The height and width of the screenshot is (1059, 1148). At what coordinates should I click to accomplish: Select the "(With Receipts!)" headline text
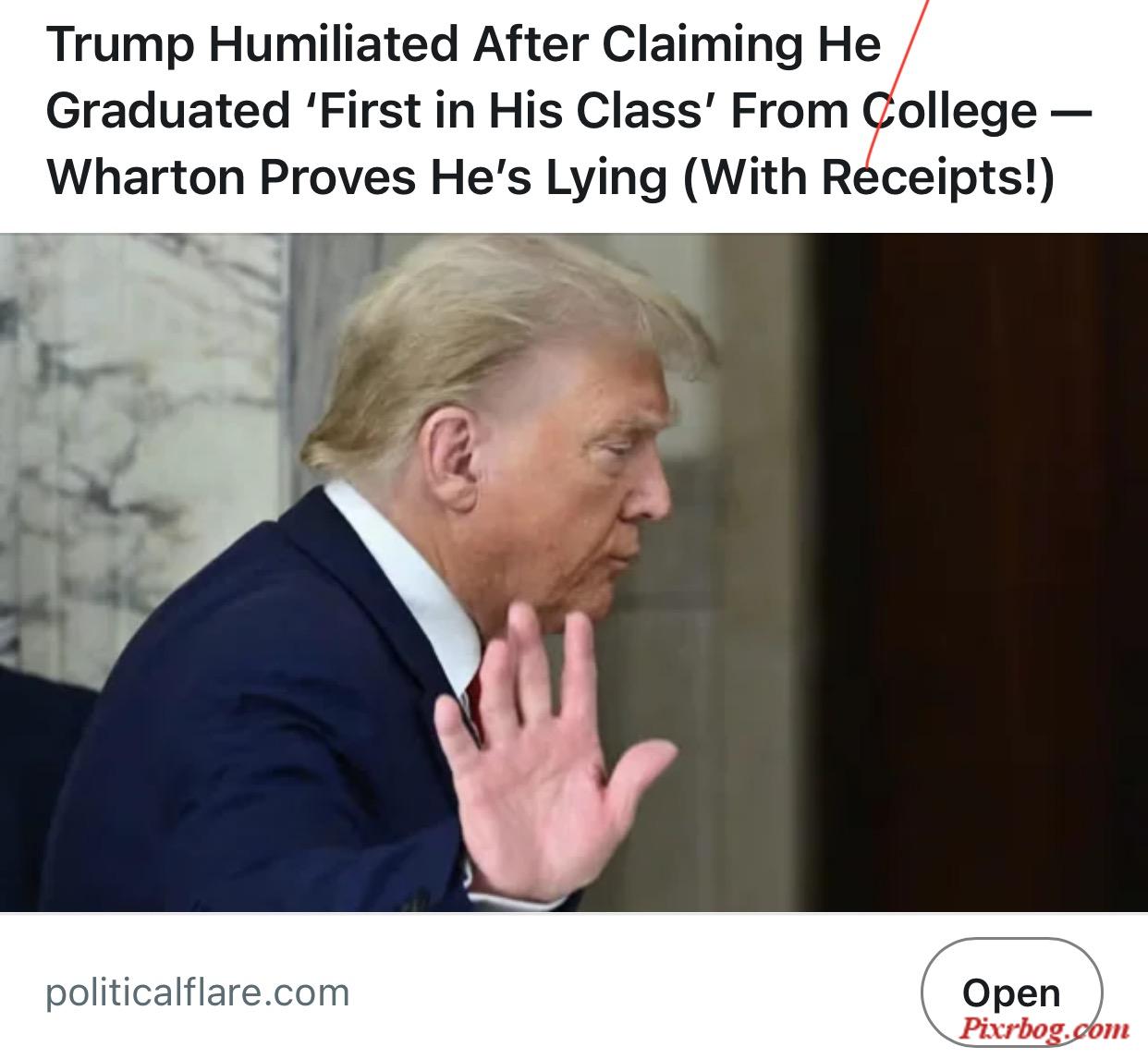pyautogui.click(x=869, y=176)
